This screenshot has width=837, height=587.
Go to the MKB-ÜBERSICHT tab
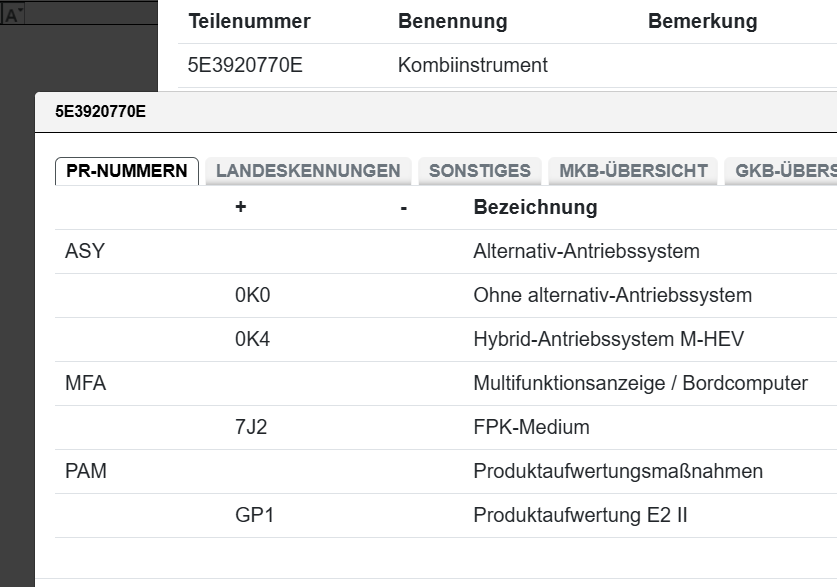pos(633,171)
